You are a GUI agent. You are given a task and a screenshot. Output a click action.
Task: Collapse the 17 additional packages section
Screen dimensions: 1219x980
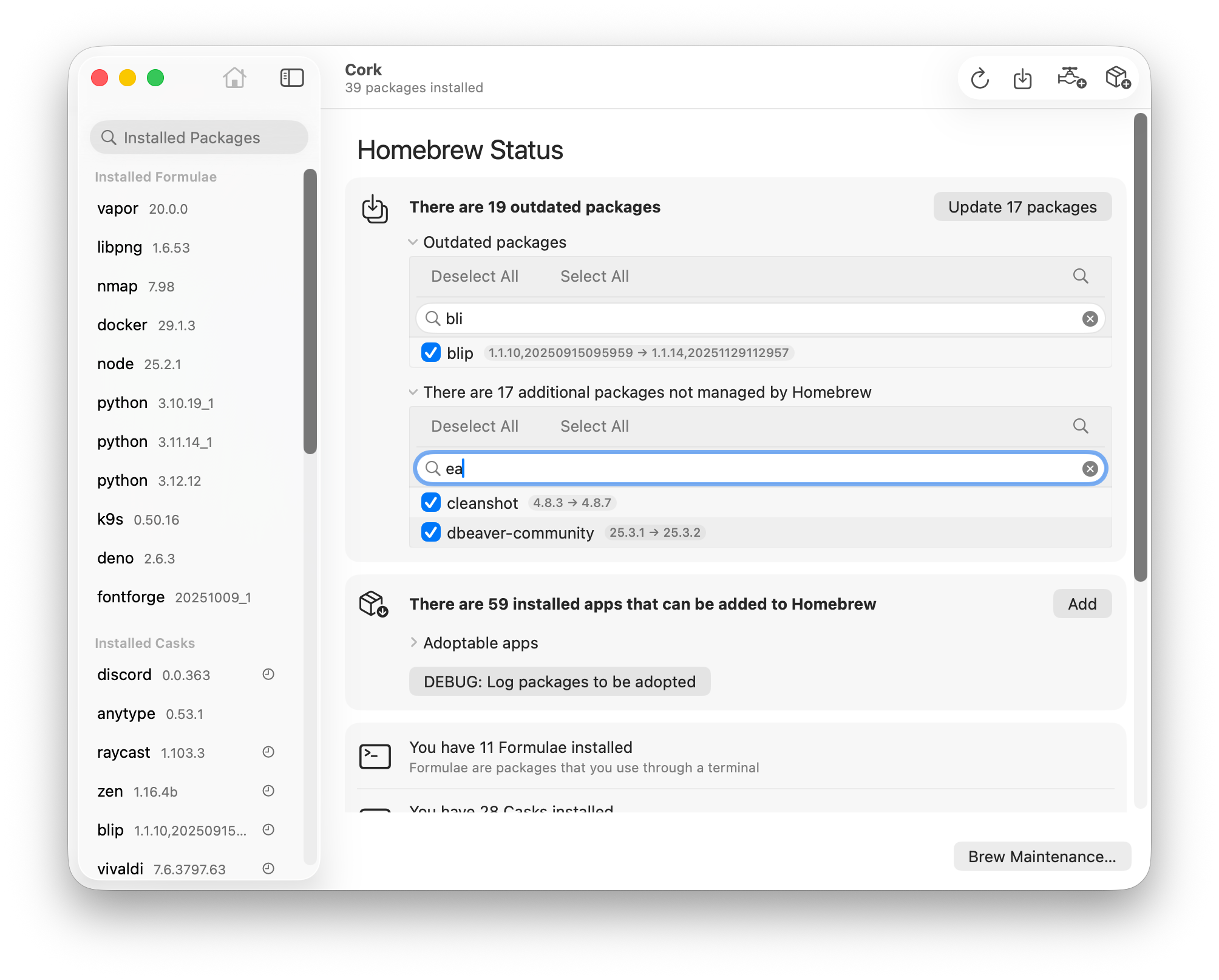(413, 392)
